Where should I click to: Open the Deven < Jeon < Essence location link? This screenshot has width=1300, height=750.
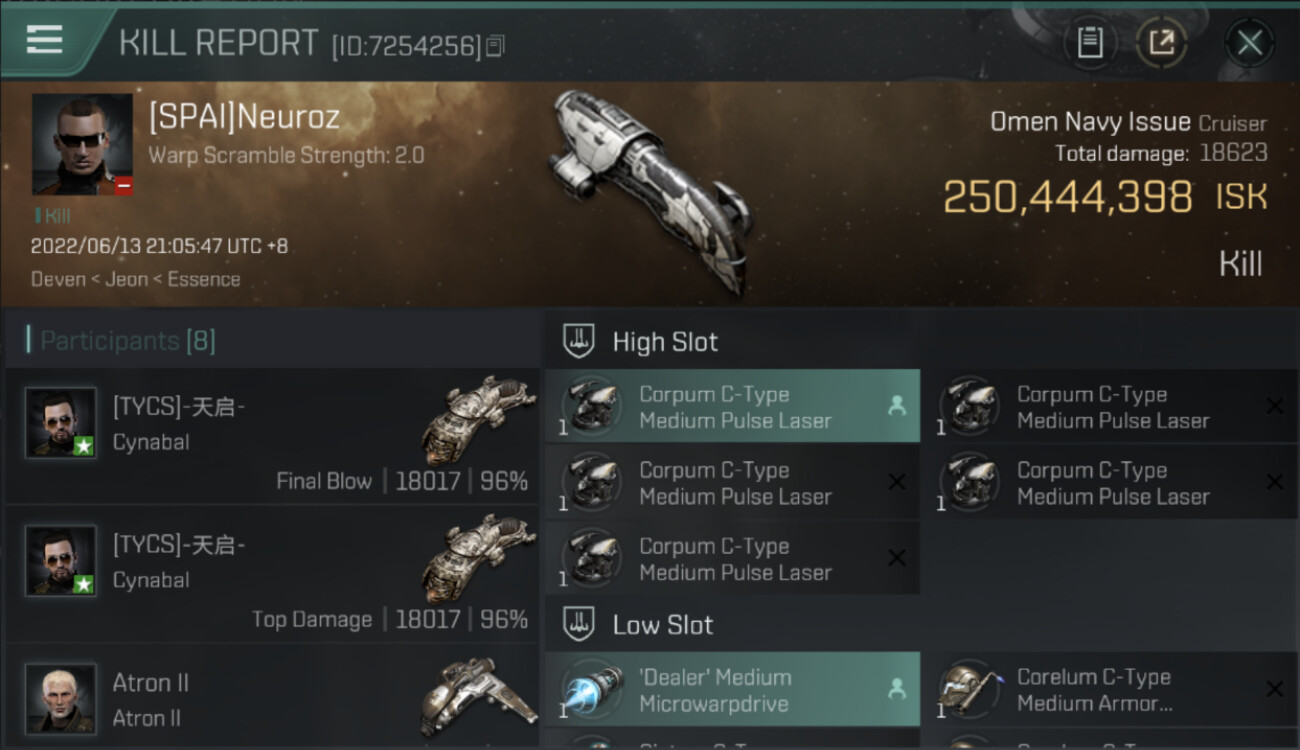click(135, 279)
